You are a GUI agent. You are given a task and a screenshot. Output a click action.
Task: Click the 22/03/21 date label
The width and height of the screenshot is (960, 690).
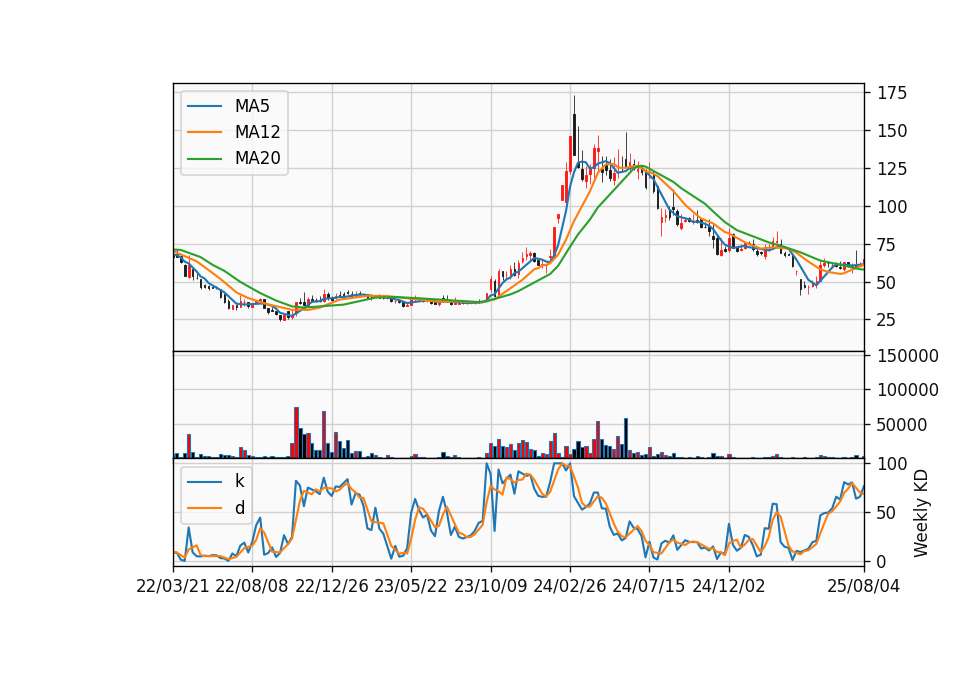click(x=173, y=586)
